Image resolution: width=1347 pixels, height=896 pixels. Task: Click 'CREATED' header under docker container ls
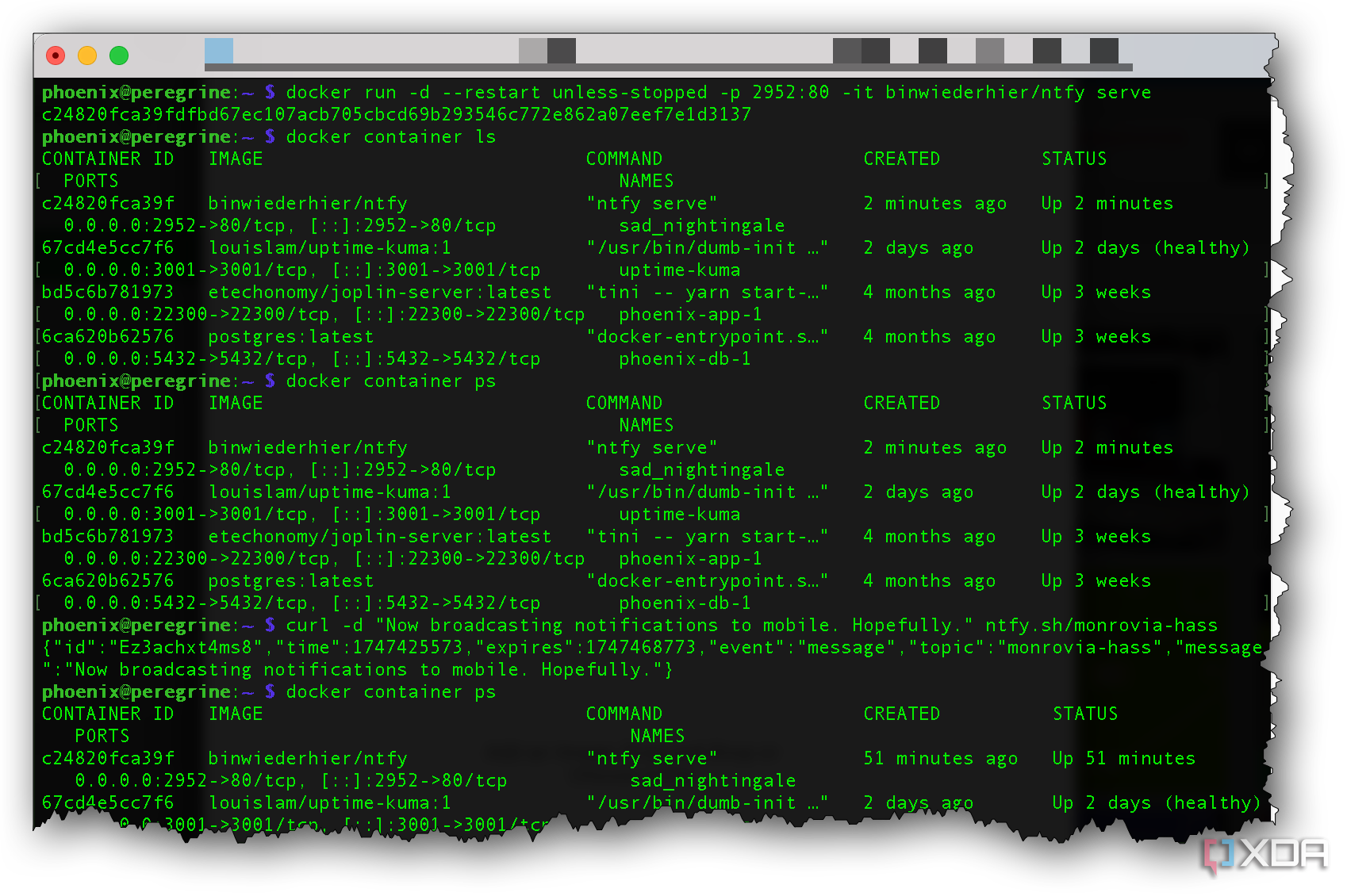pyautogui.click(x=902, y=159)
